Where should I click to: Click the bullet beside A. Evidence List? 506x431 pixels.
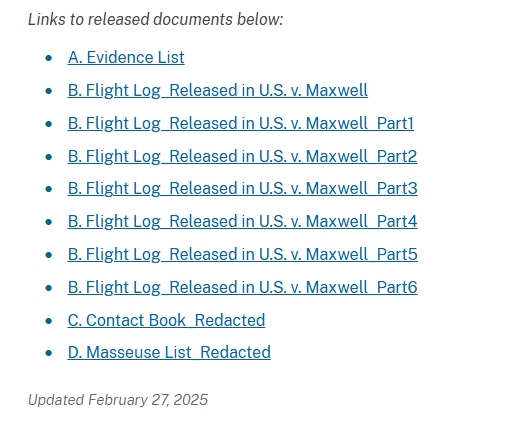click(x=49, y=58)
